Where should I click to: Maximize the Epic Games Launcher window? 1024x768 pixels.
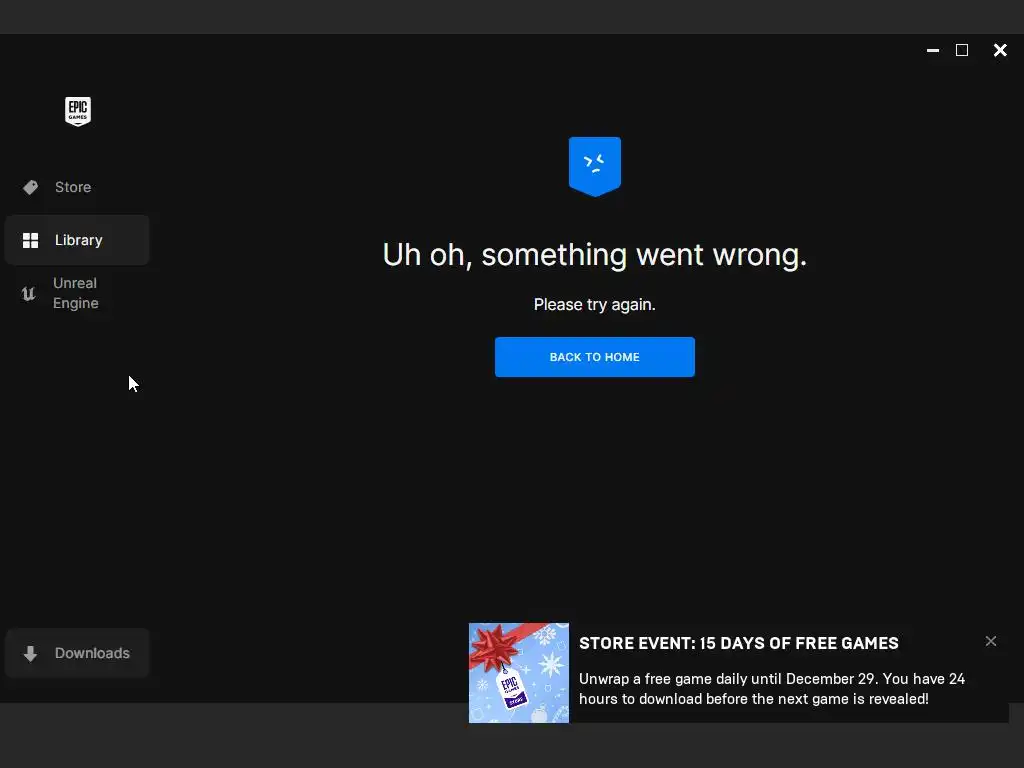coord(962,50)
